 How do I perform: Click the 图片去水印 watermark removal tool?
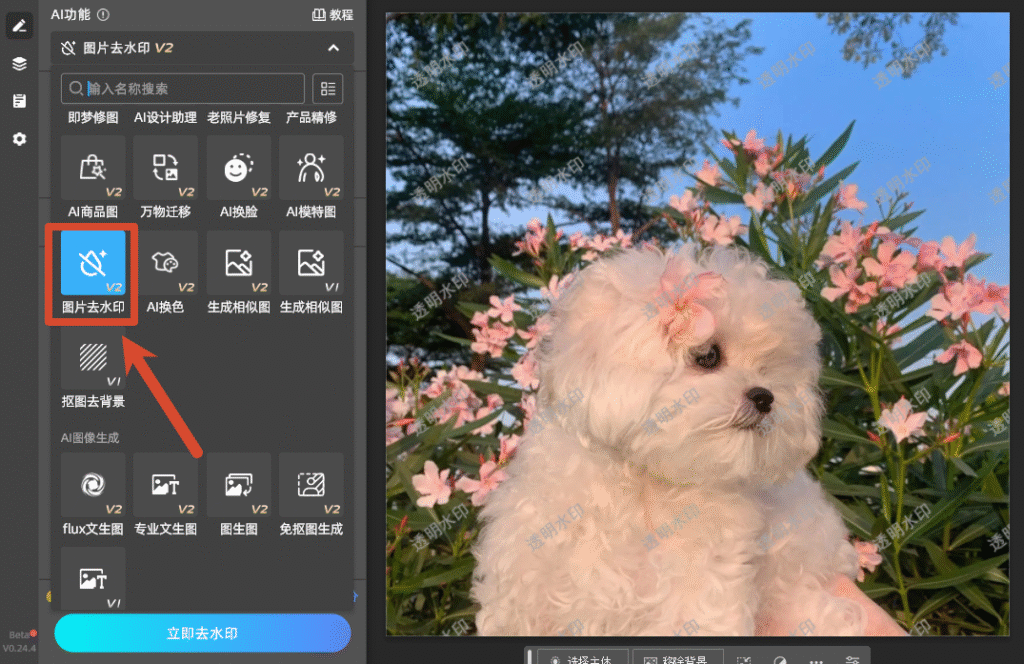(93, 263)
